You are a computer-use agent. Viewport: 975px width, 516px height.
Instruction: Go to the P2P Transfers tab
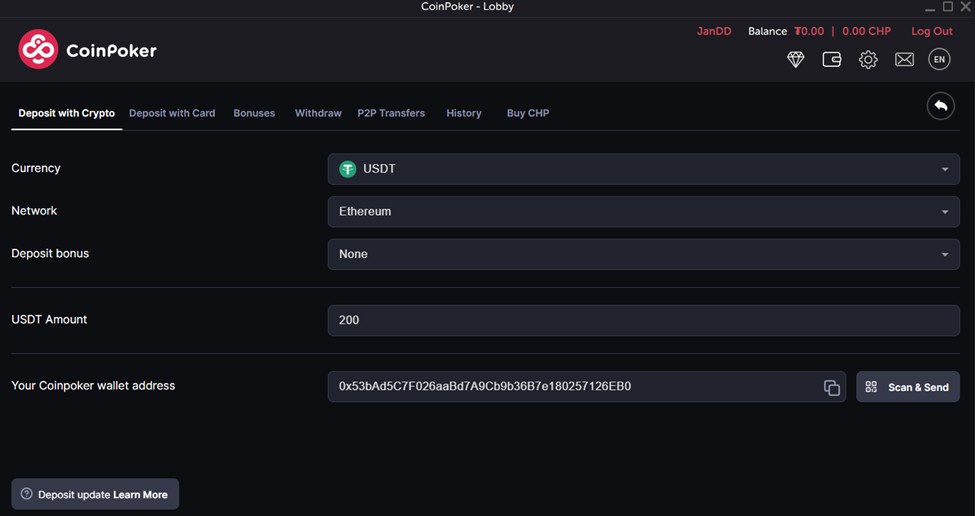pos(391,113)
